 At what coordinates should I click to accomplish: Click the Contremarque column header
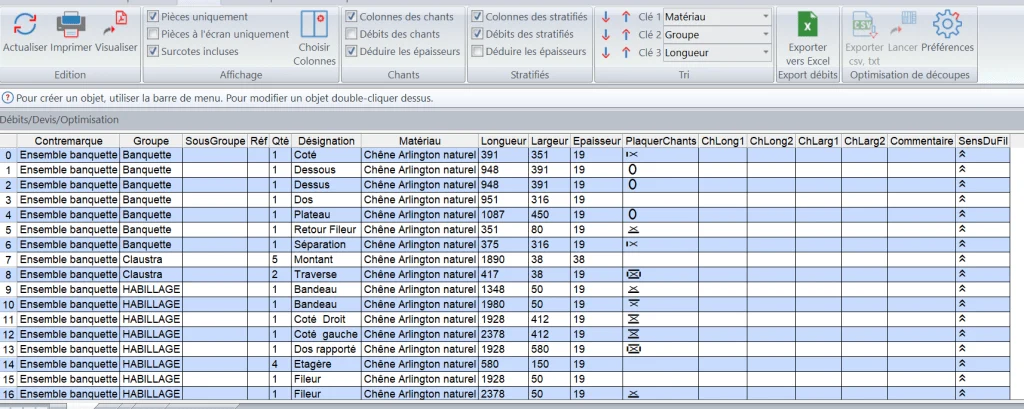[x=69, y=141]
